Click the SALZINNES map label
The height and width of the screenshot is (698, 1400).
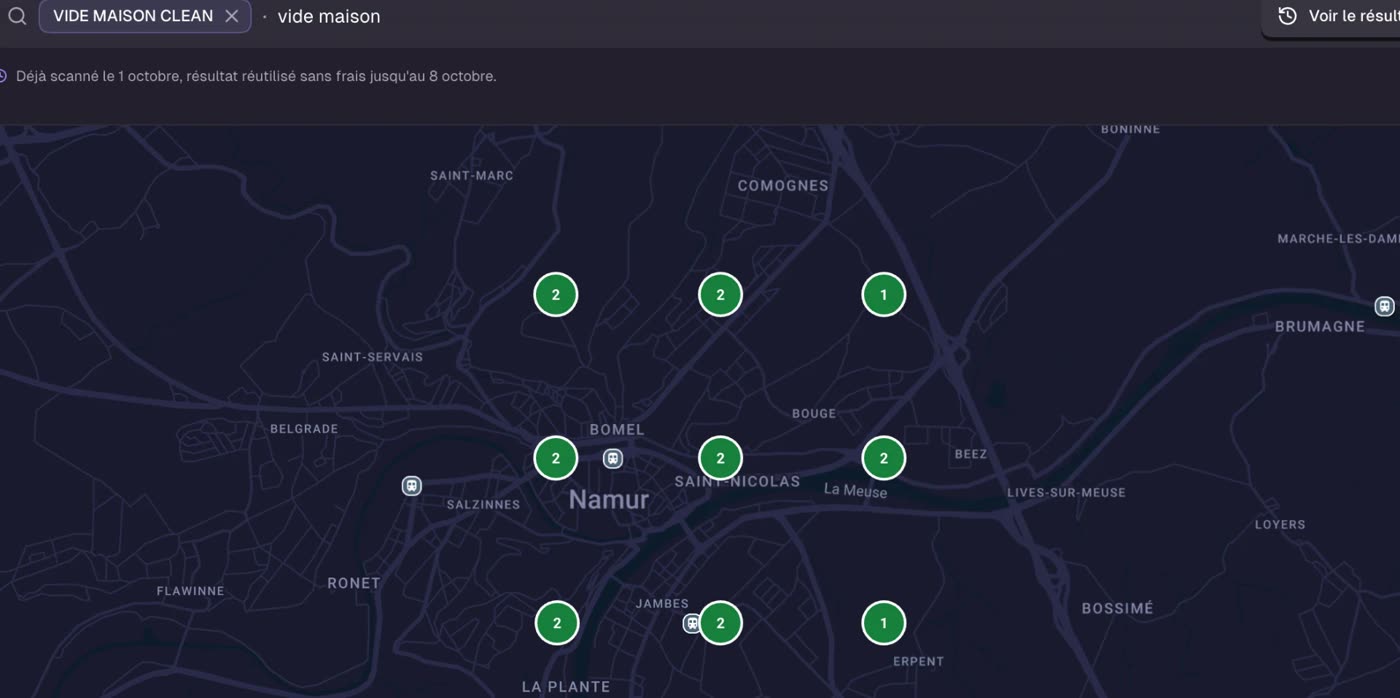[x=483, y=505]
